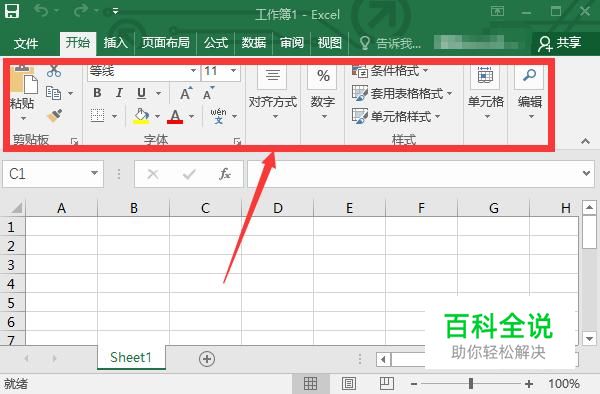Screen dimensions: 600x394
Task: Open the font name 等线 dropdown
Action: (193, 71)
